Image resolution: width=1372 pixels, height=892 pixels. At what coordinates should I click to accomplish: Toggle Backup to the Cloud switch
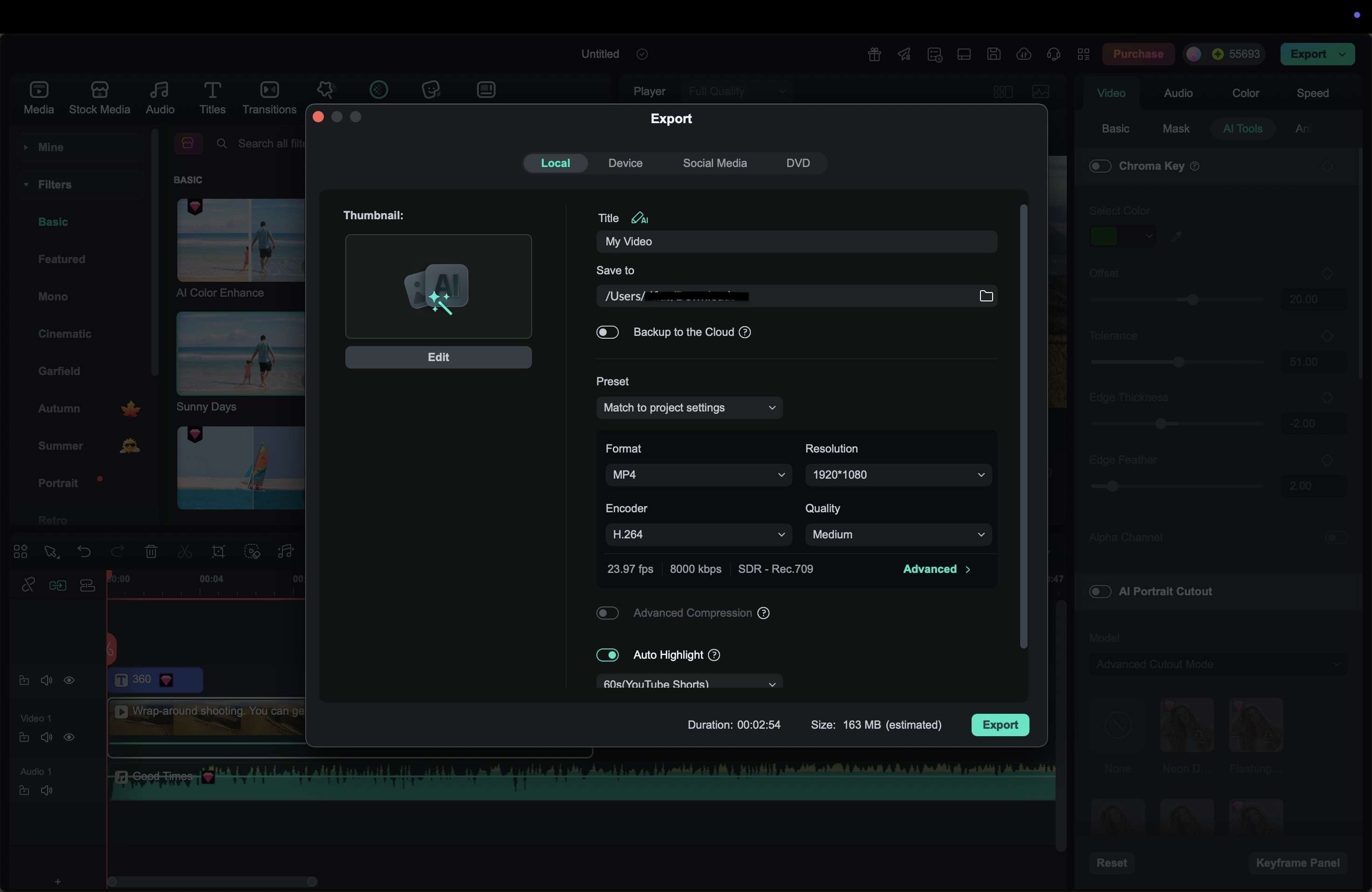click(607, 333)
